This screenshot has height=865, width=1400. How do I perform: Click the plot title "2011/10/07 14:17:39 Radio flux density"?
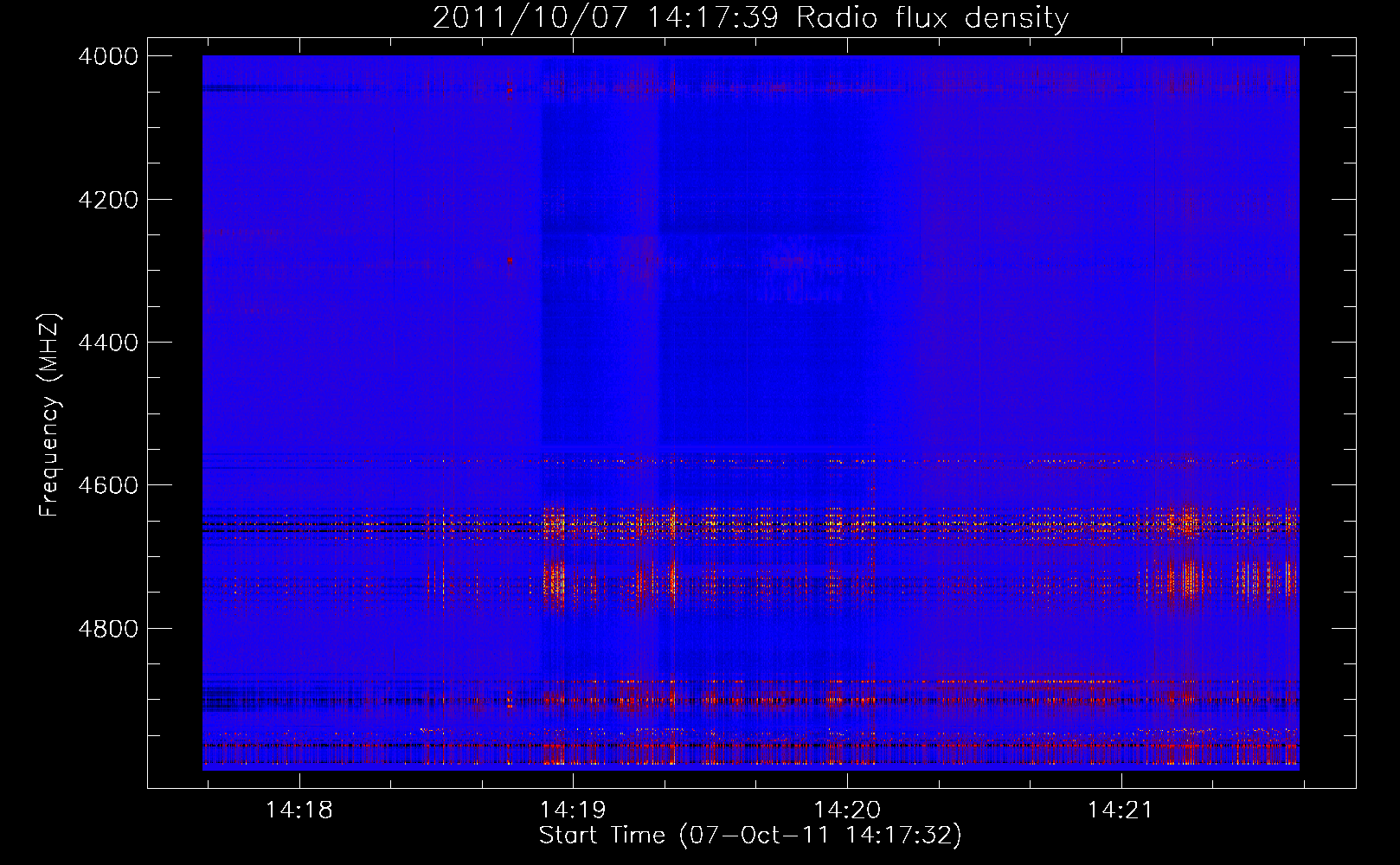pyautogui.click(x=750, y=18)
